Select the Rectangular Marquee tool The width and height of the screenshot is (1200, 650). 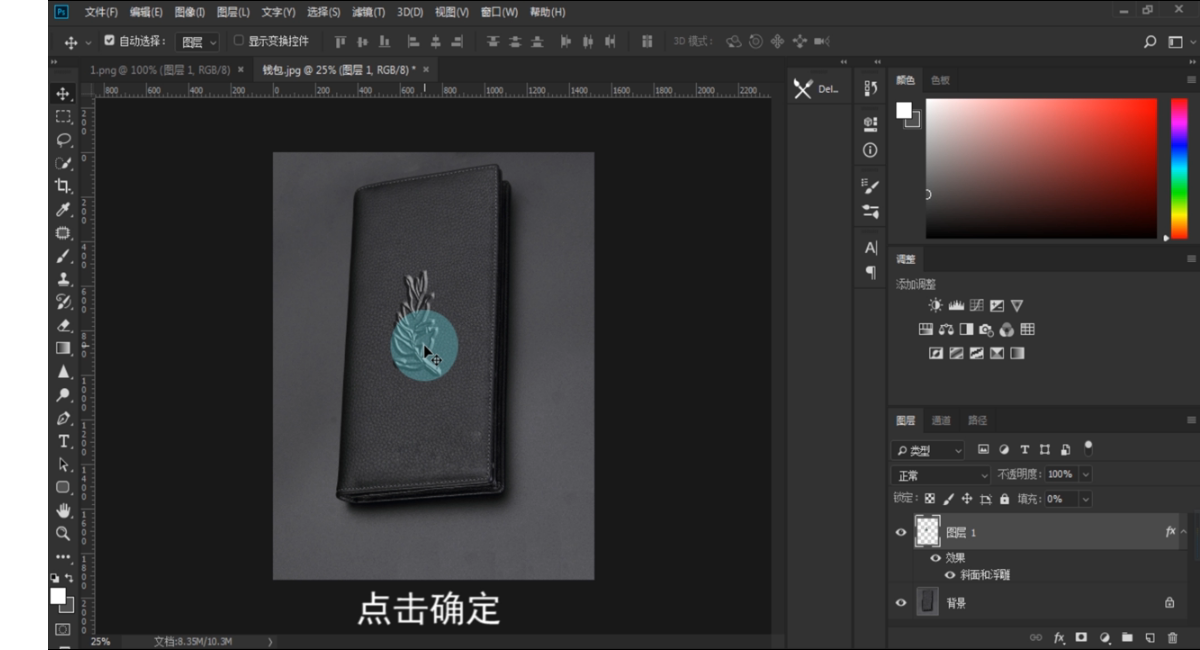[x=63, y=116]
